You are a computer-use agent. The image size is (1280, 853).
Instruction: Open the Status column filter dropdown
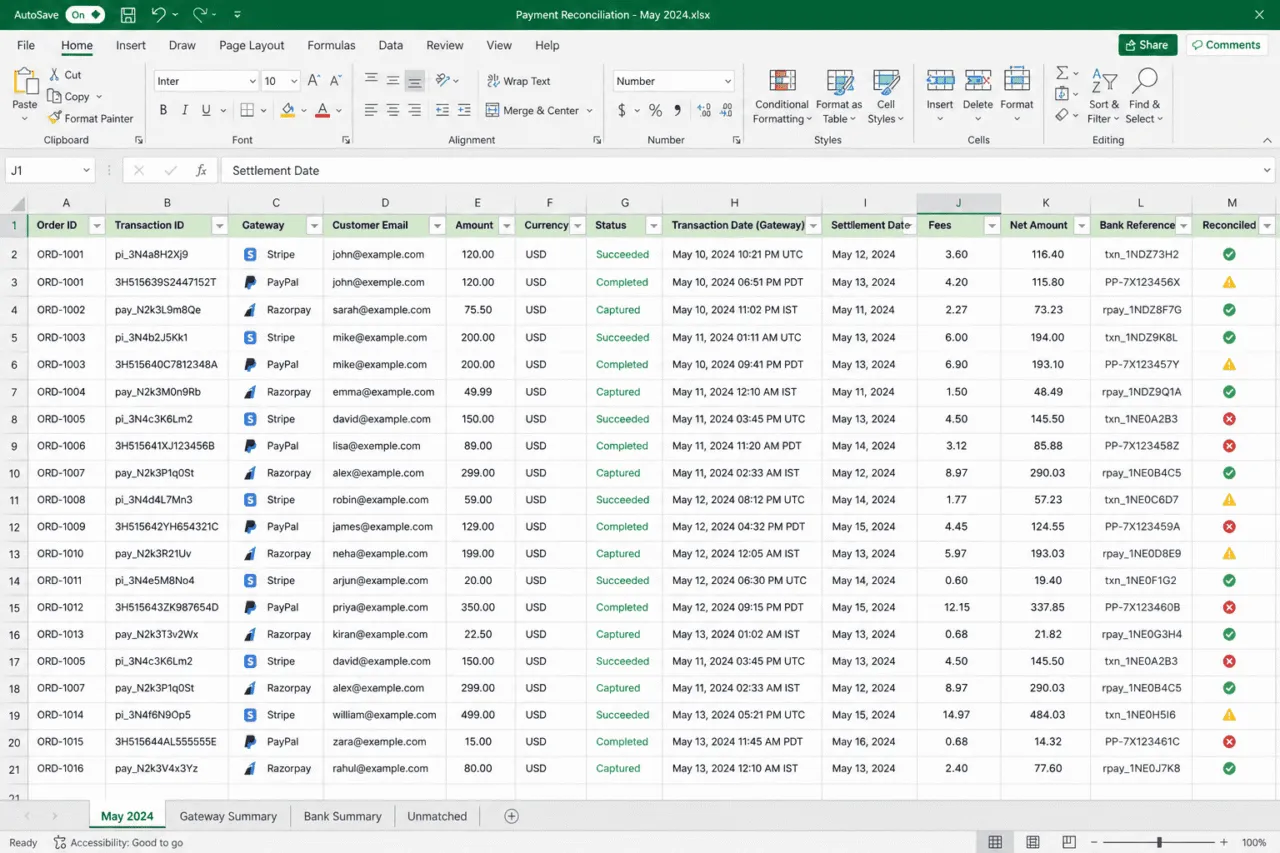(653, 226)
